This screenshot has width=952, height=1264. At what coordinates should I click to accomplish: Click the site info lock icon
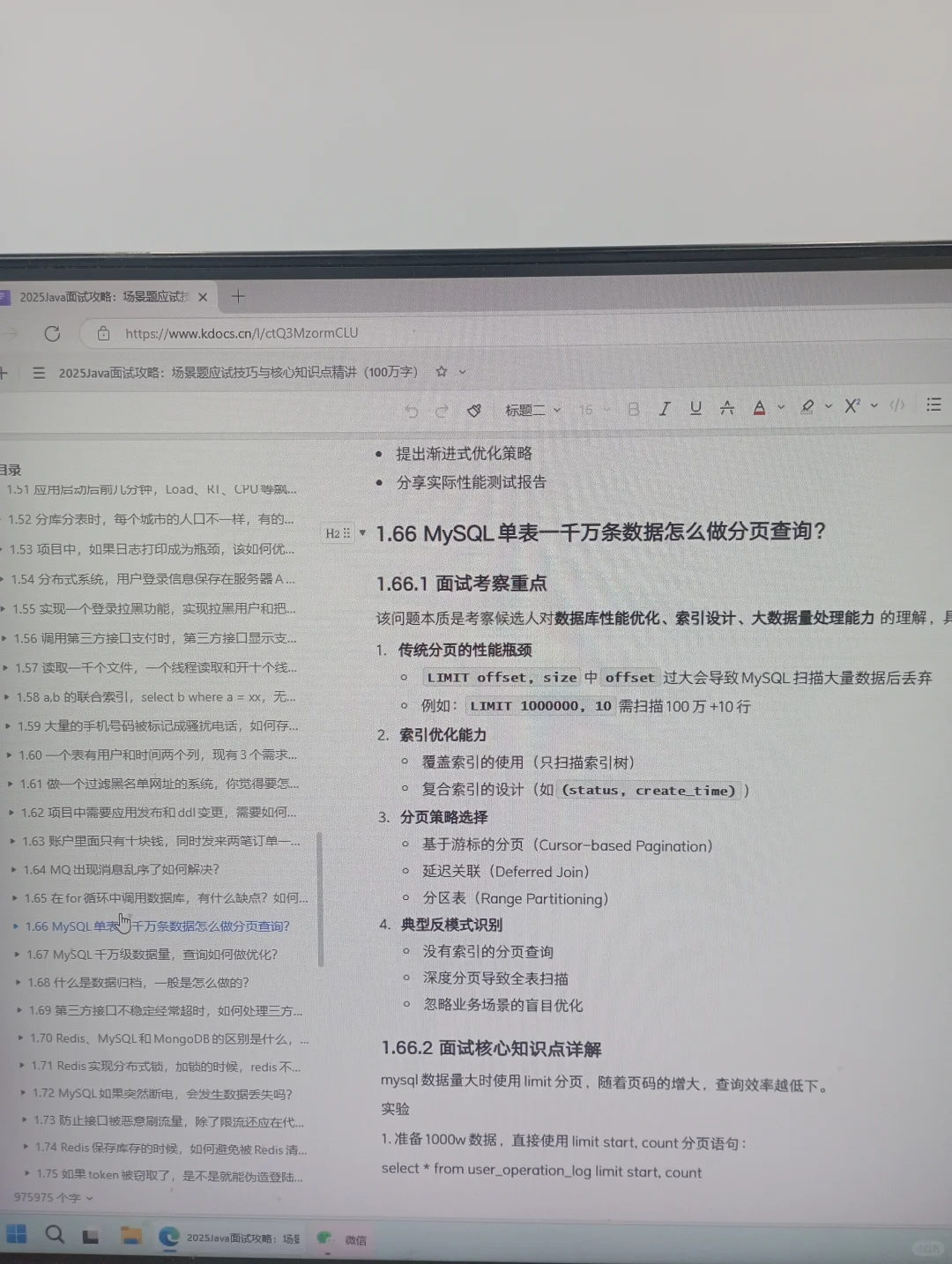(x=103, y=333)
